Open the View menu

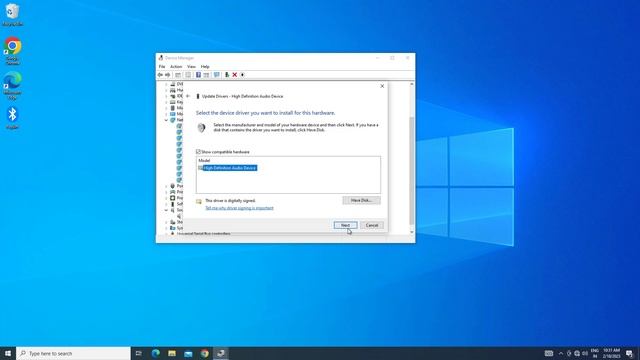tap(191, 67)
